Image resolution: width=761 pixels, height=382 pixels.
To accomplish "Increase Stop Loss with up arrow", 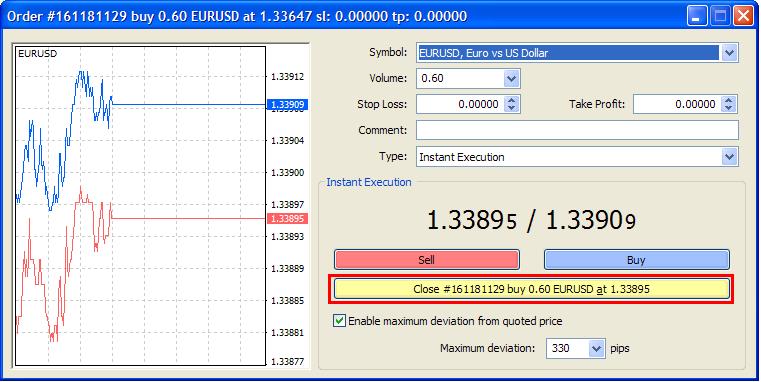I will click(512, 100).
